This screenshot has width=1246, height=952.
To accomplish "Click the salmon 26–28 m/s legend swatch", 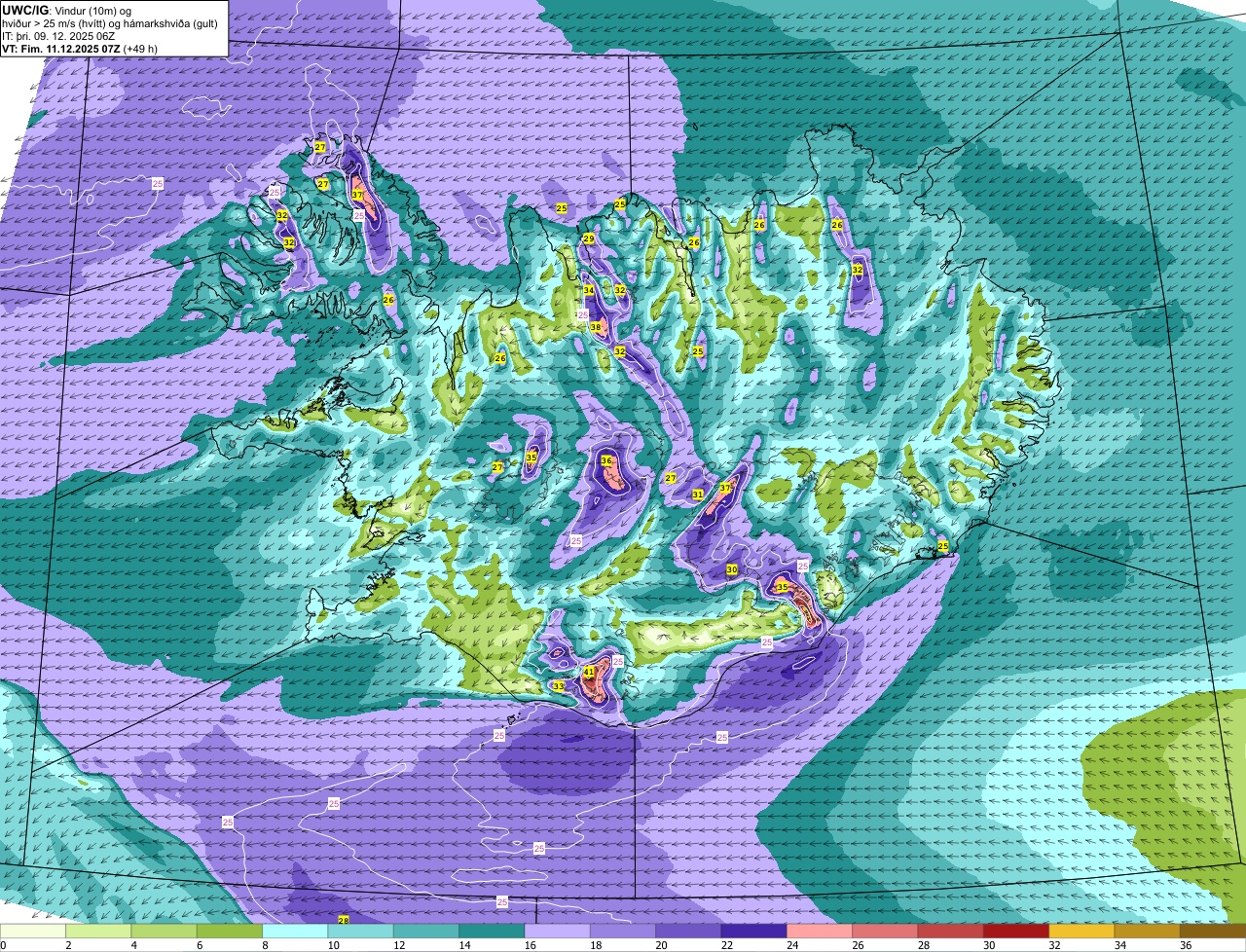I will [885, 931].
